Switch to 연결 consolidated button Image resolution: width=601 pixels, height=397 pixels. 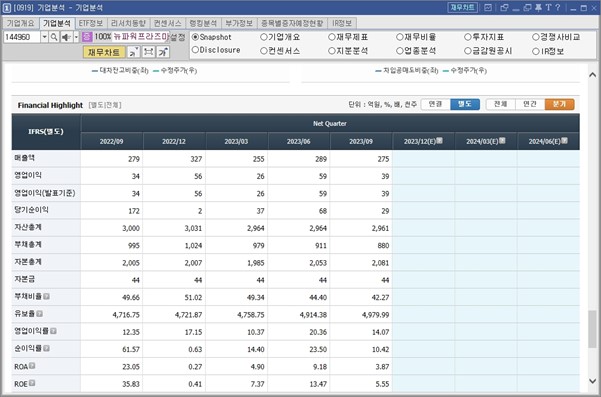435,104
